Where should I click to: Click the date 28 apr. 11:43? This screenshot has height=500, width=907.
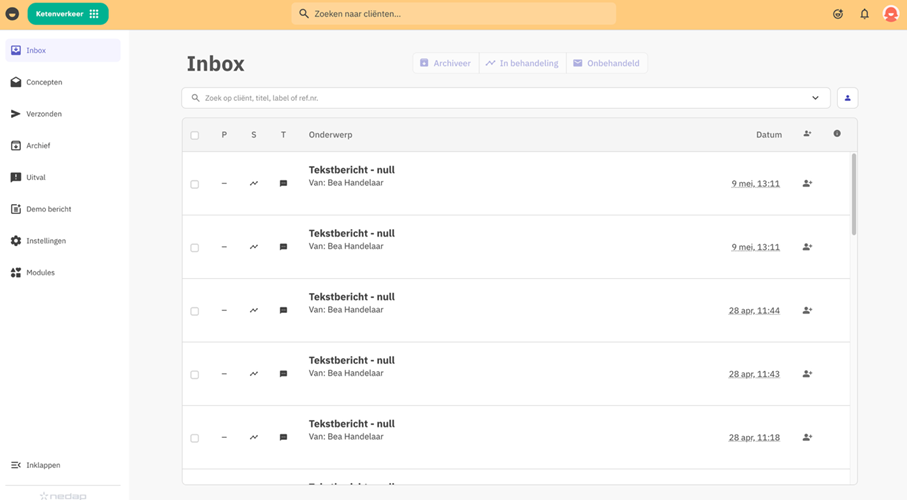tap(754, 374)
